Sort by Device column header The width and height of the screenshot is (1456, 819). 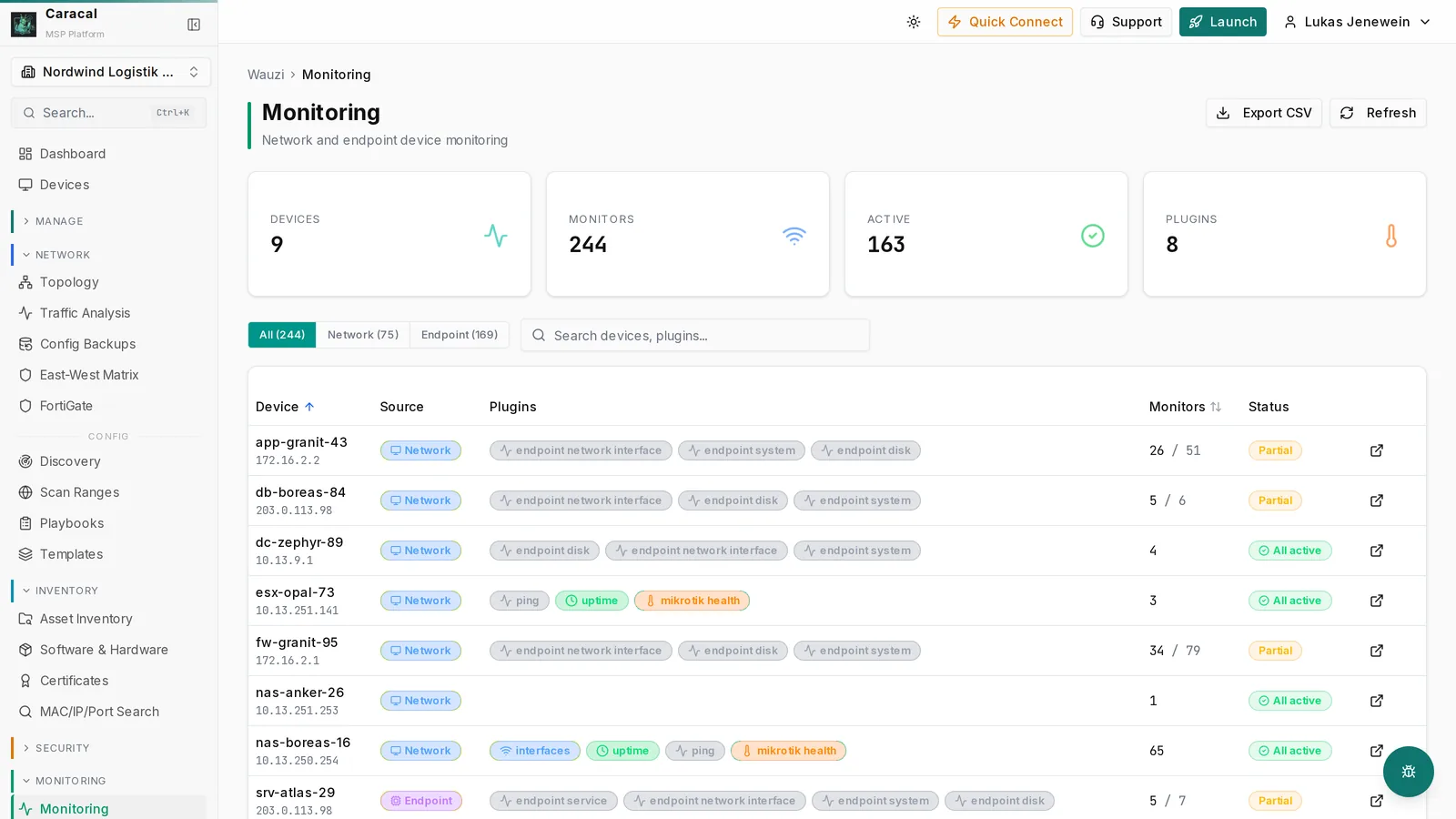(285, 407)
